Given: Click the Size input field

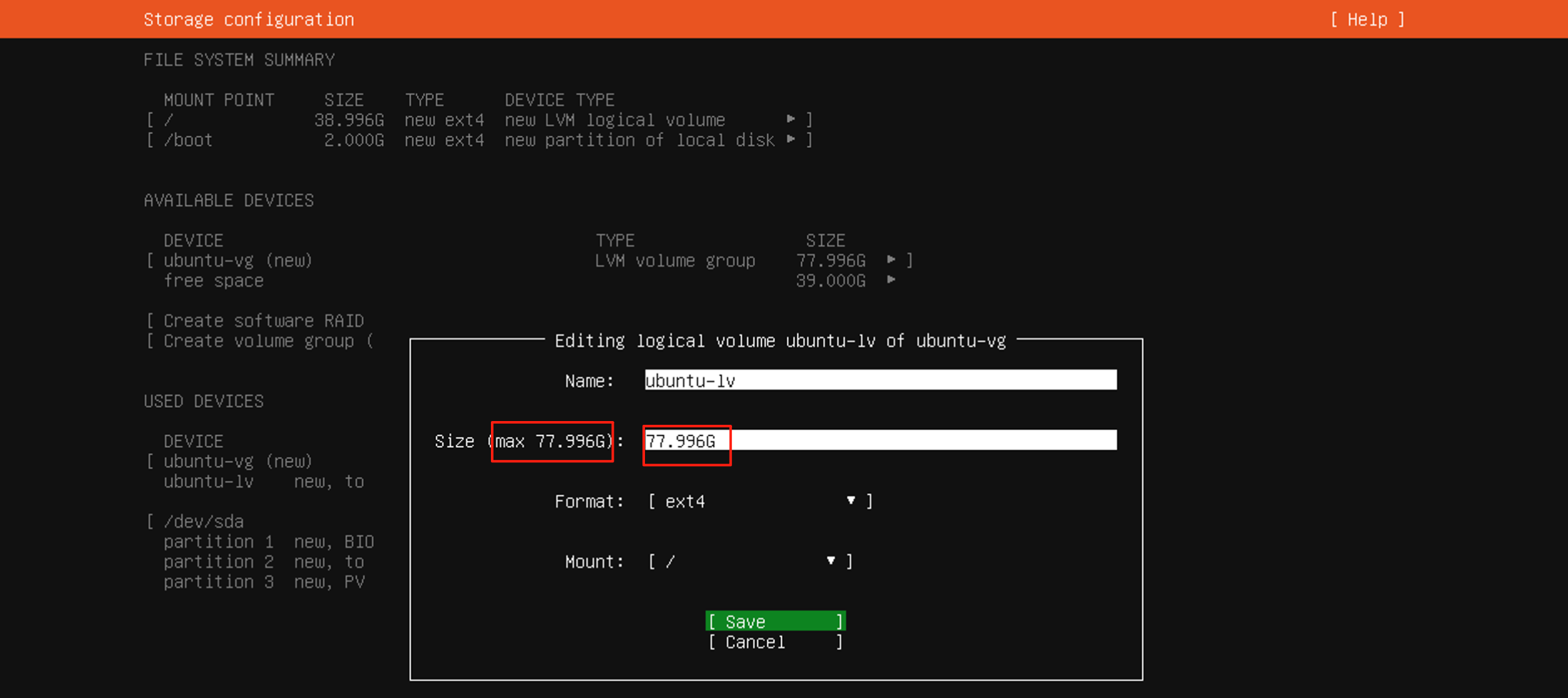Looking at the screenshot, I should point(880,440).
